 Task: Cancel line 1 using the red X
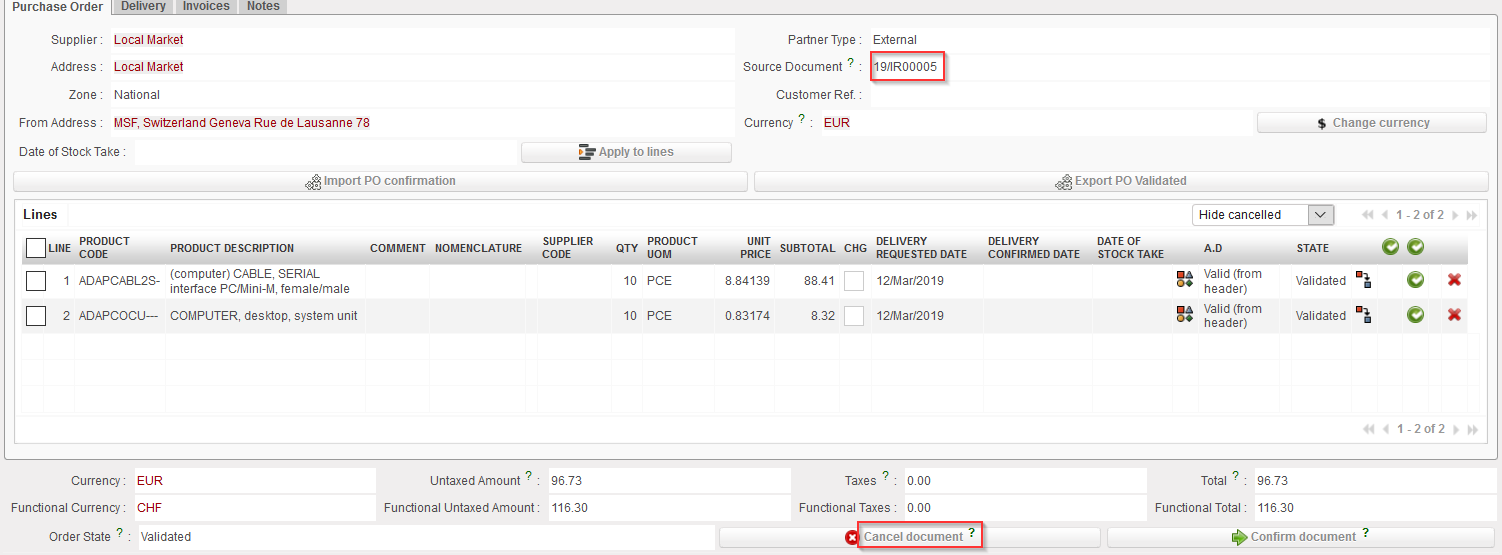(x=1454, y=280)
